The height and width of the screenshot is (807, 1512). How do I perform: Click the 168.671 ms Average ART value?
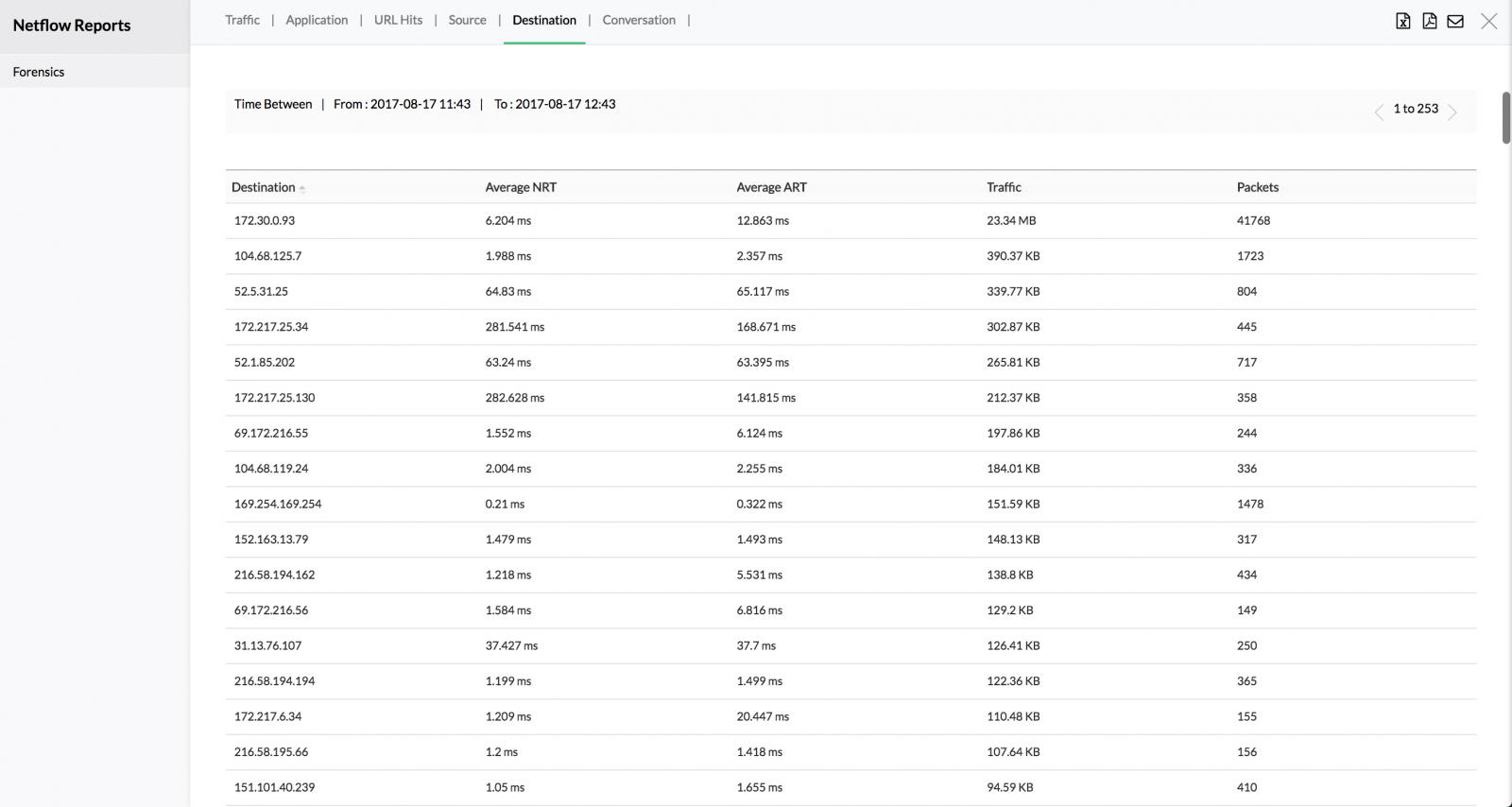pyautogui.click(x=766, y=327)
